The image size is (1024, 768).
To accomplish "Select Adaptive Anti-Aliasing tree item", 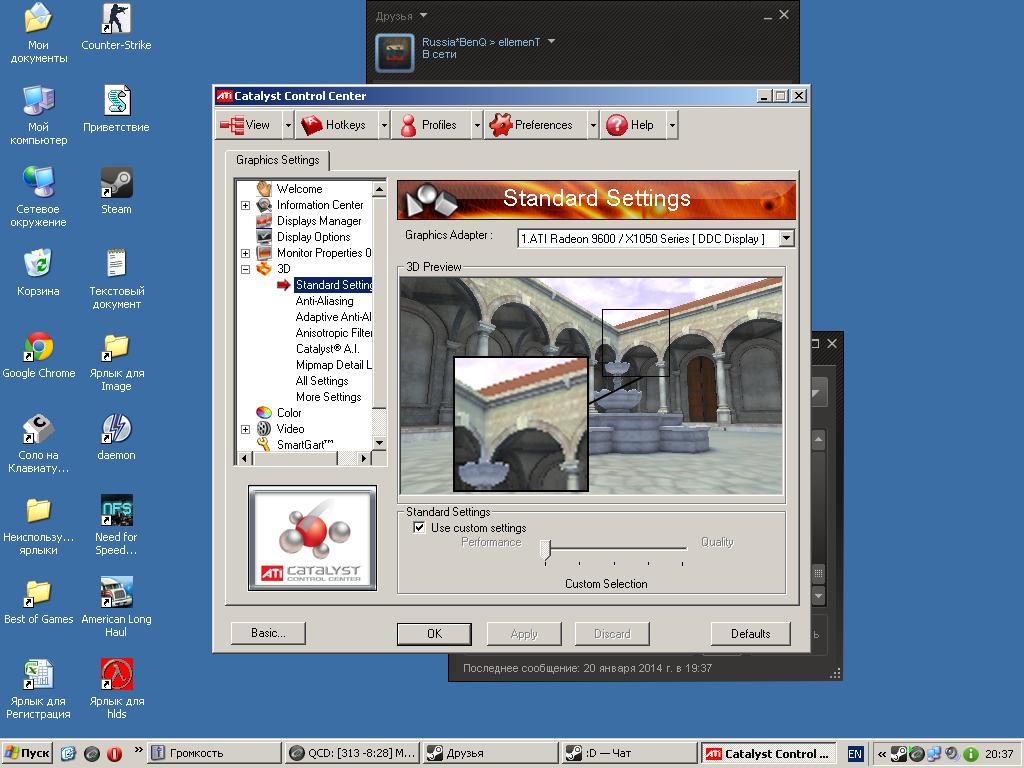I will click(333, 317).
